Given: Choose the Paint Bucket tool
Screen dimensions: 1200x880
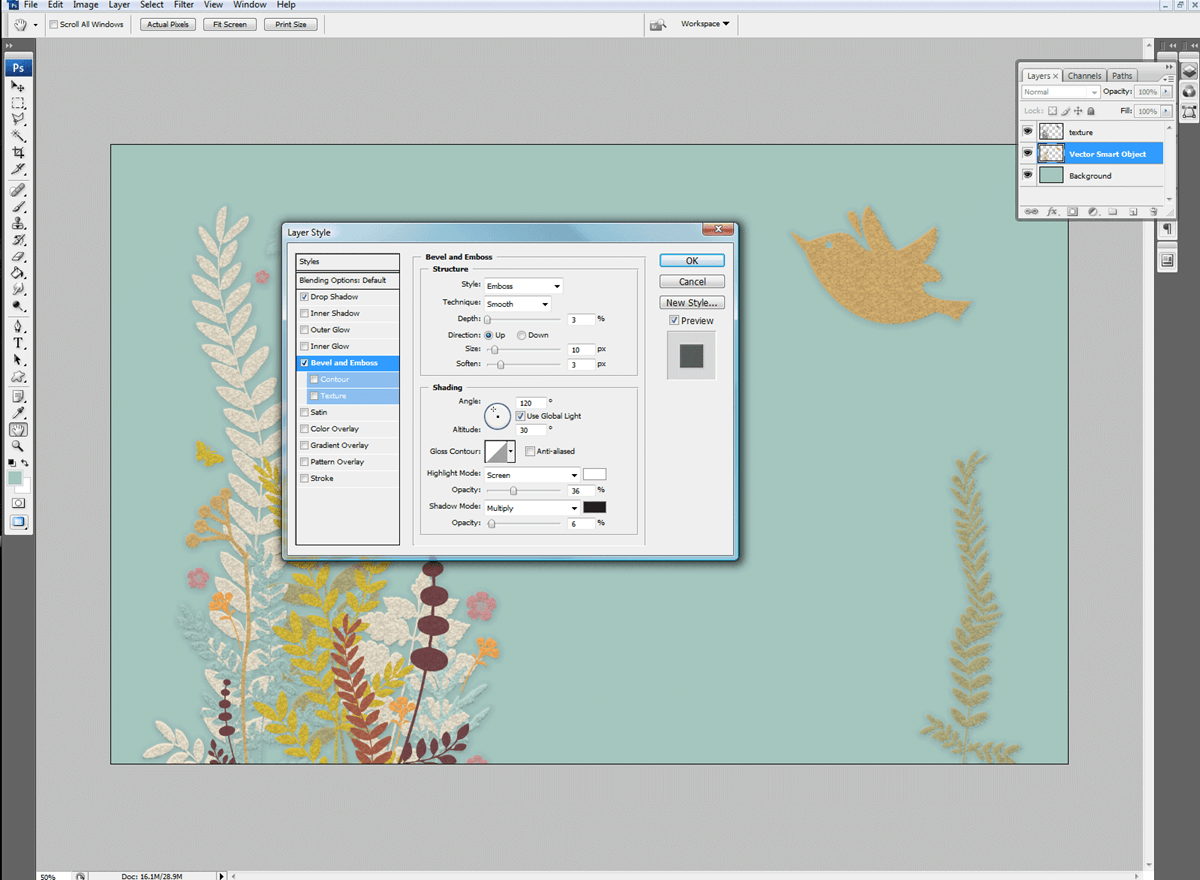Looking at the screenshot, I should click(18, 273).
